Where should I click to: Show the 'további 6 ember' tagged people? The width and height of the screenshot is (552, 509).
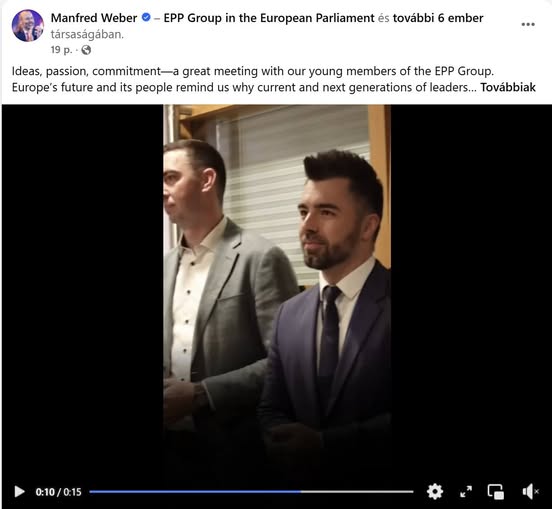pyautogui.click(x=438, y=18)
